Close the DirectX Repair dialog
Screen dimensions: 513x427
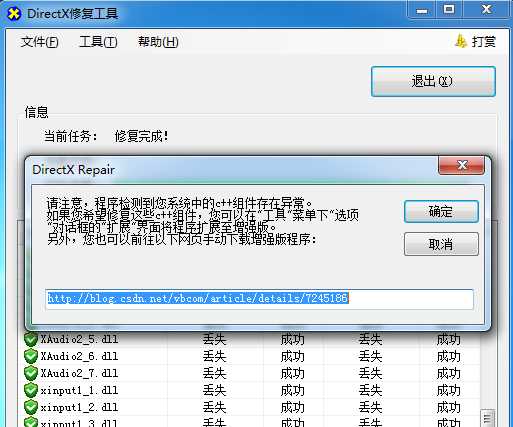(462, 165)
